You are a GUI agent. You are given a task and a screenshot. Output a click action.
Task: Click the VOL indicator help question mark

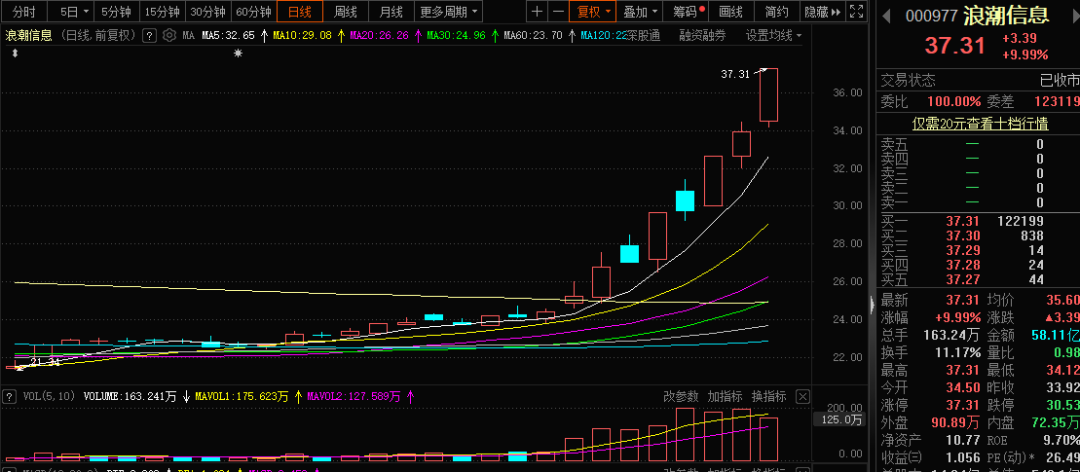coord(10,396)
